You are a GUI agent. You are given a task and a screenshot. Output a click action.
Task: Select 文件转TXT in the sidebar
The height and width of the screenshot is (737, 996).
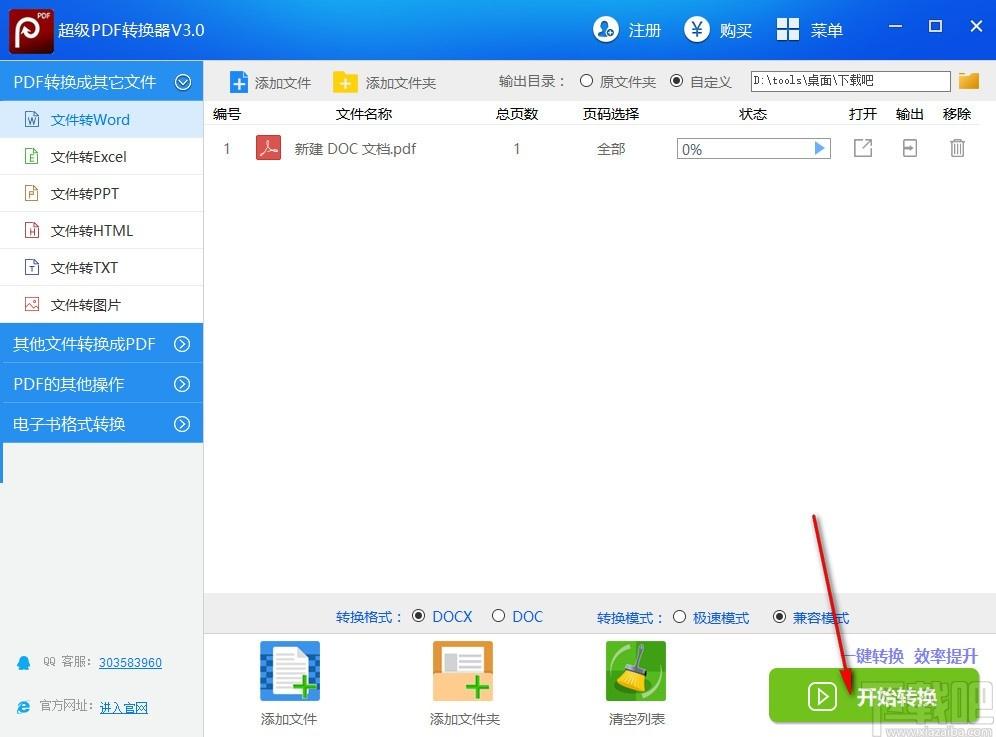point(102,267)
